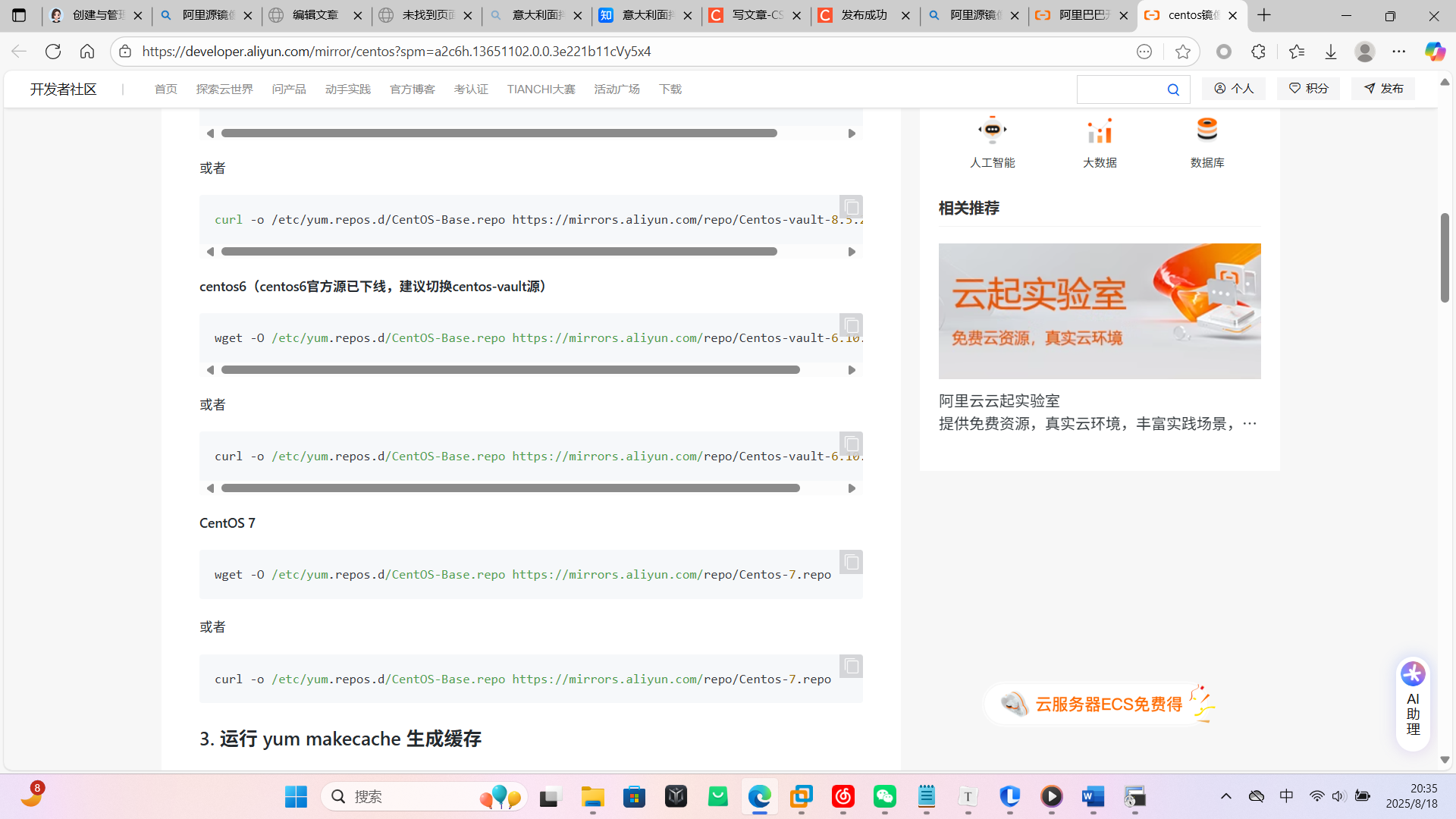
Task: Copy the centos6 curl vault command
Action: (x=851, y=444)
